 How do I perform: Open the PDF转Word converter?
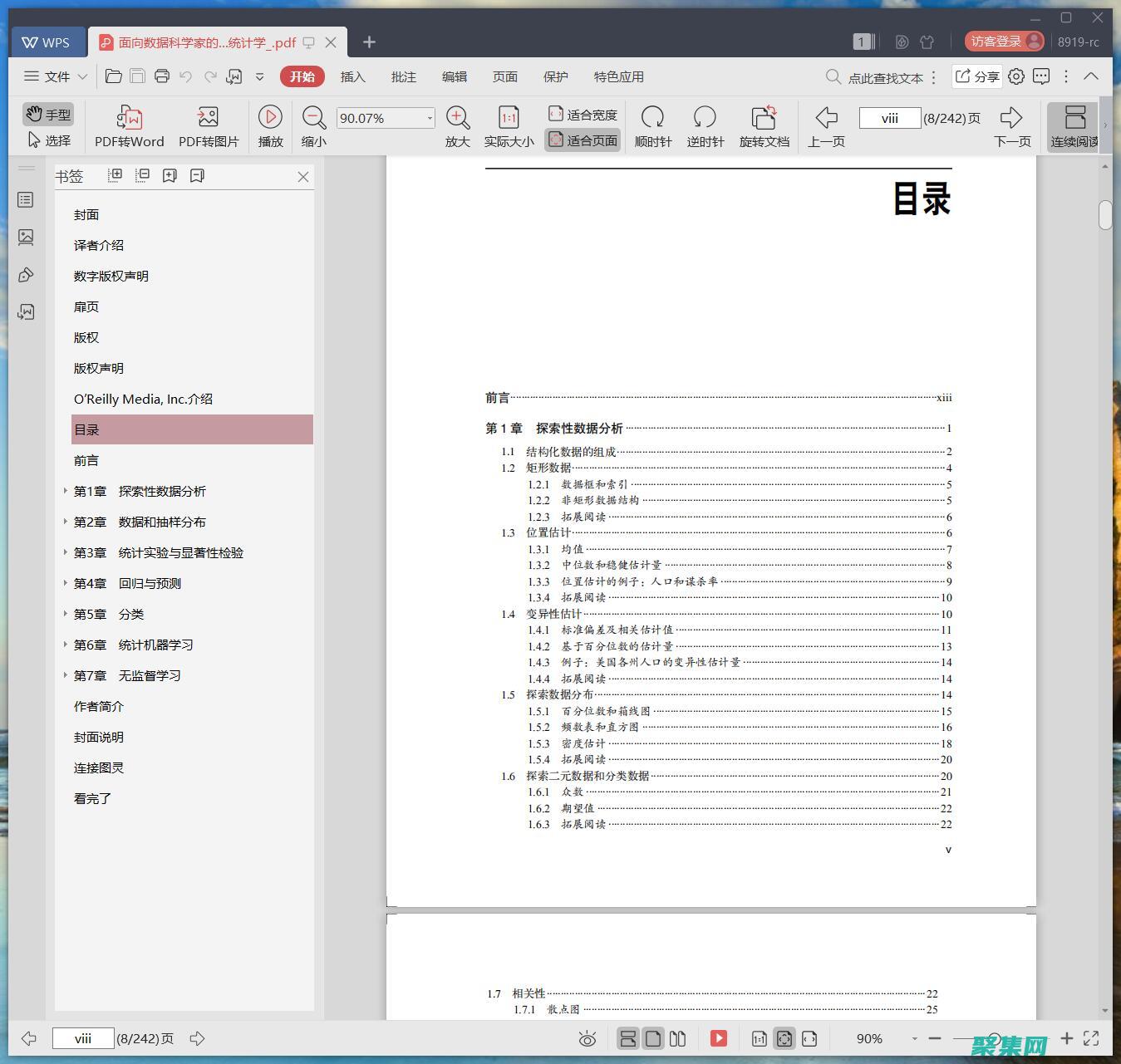click(x=128, y=125)
